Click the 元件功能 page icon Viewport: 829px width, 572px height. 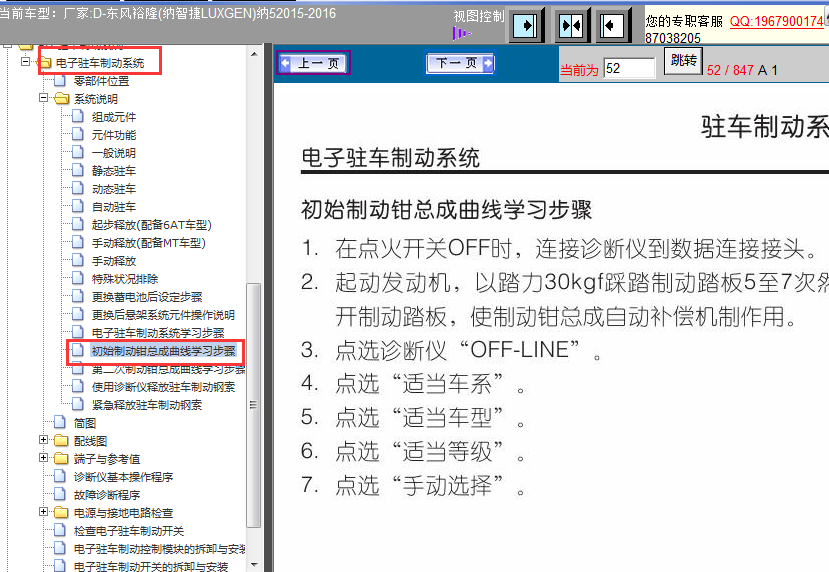point(78,134)
